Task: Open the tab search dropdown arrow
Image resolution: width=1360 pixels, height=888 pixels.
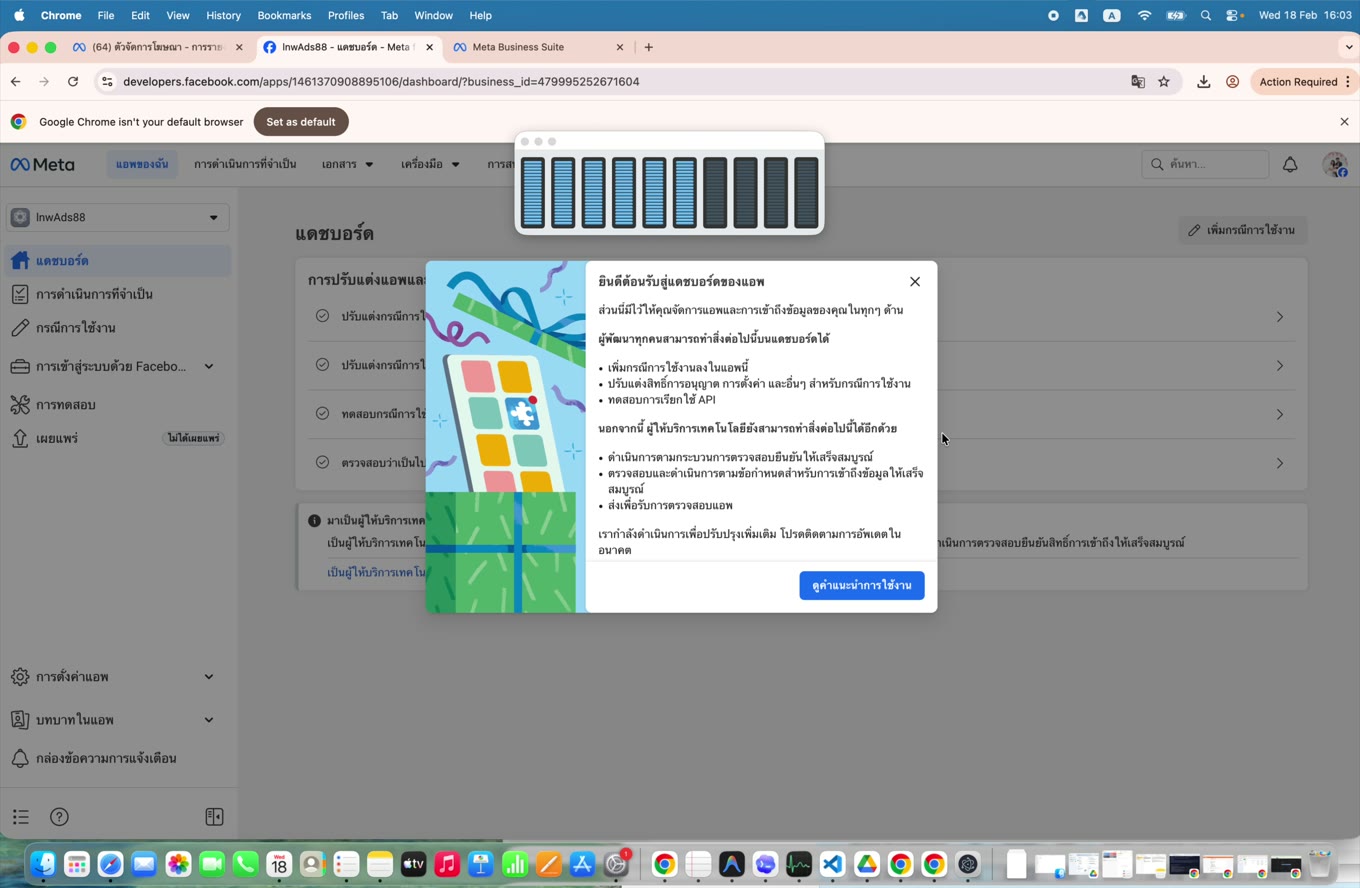Action: [x=1348, y=47]
